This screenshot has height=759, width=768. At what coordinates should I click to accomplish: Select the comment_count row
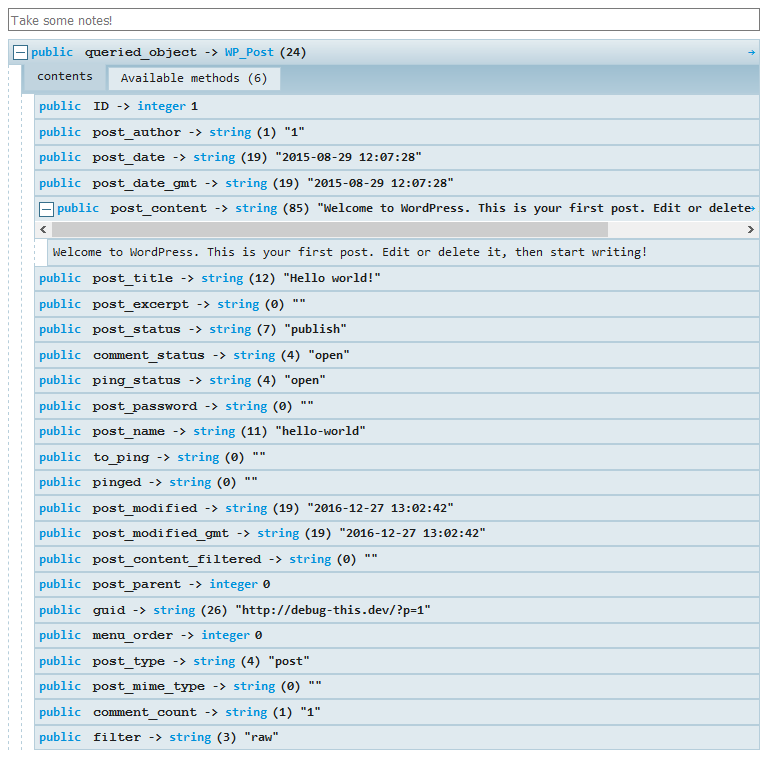click(x=397, y=712)
